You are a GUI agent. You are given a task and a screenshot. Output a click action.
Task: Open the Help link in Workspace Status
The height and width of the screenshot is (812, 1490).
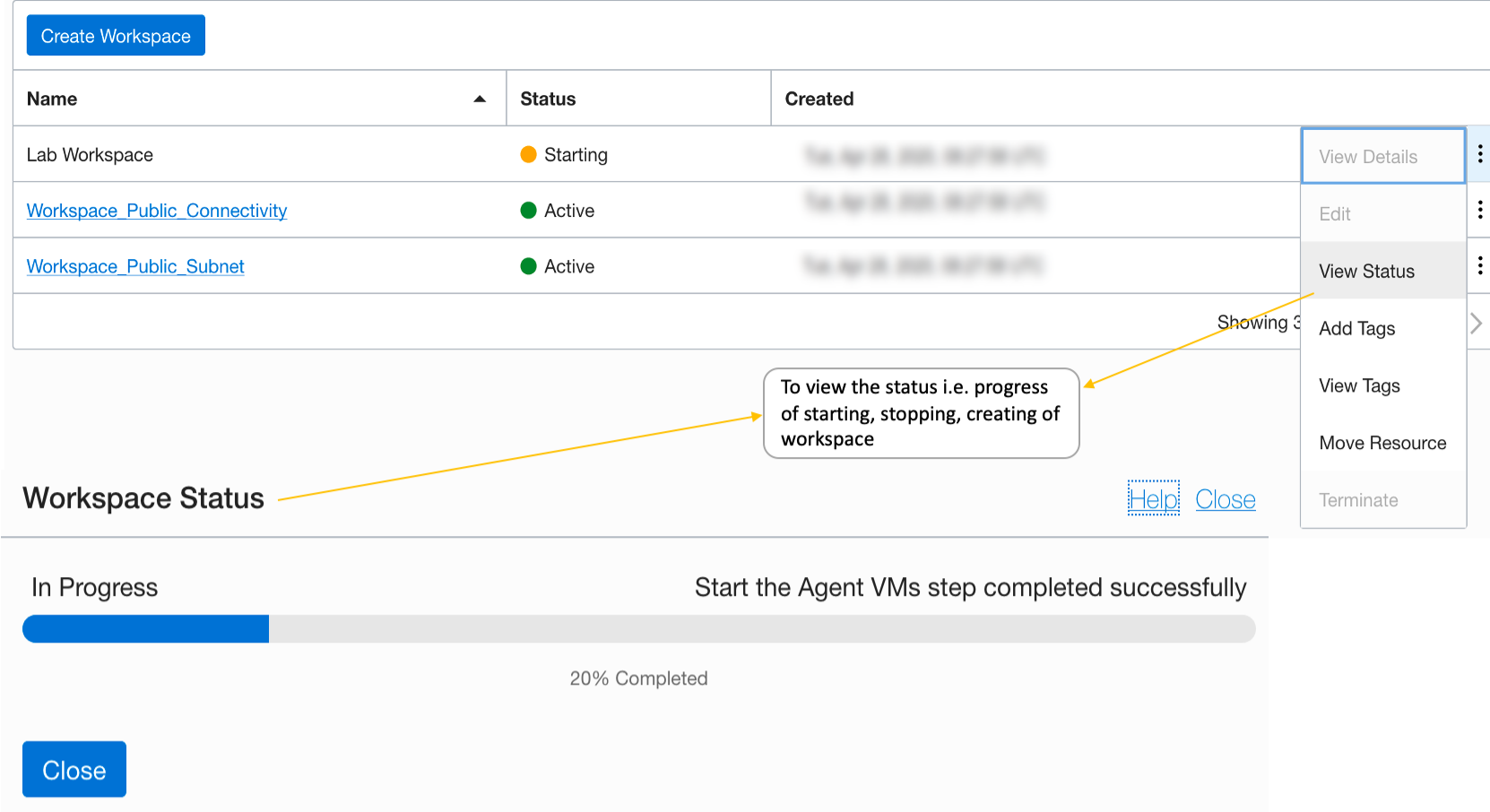coord(1154,499)
